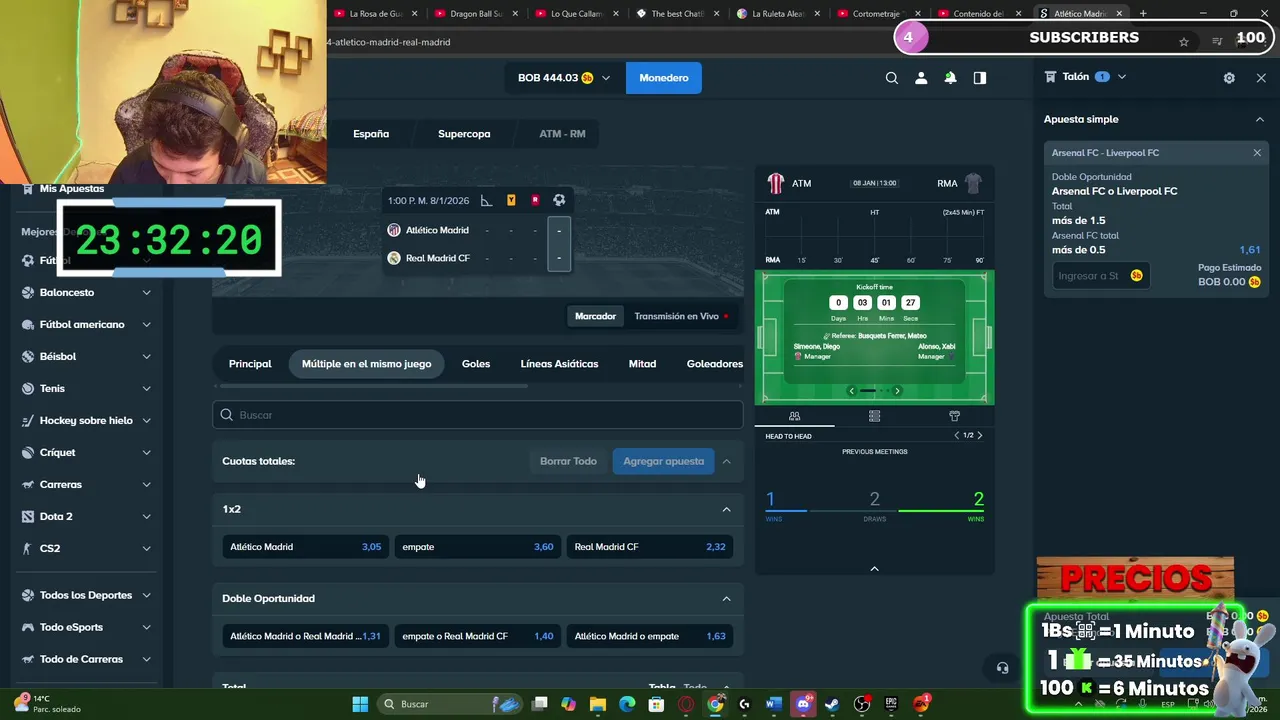
Task: Click the yellow card icon in match header
Action: pos(511,201)
